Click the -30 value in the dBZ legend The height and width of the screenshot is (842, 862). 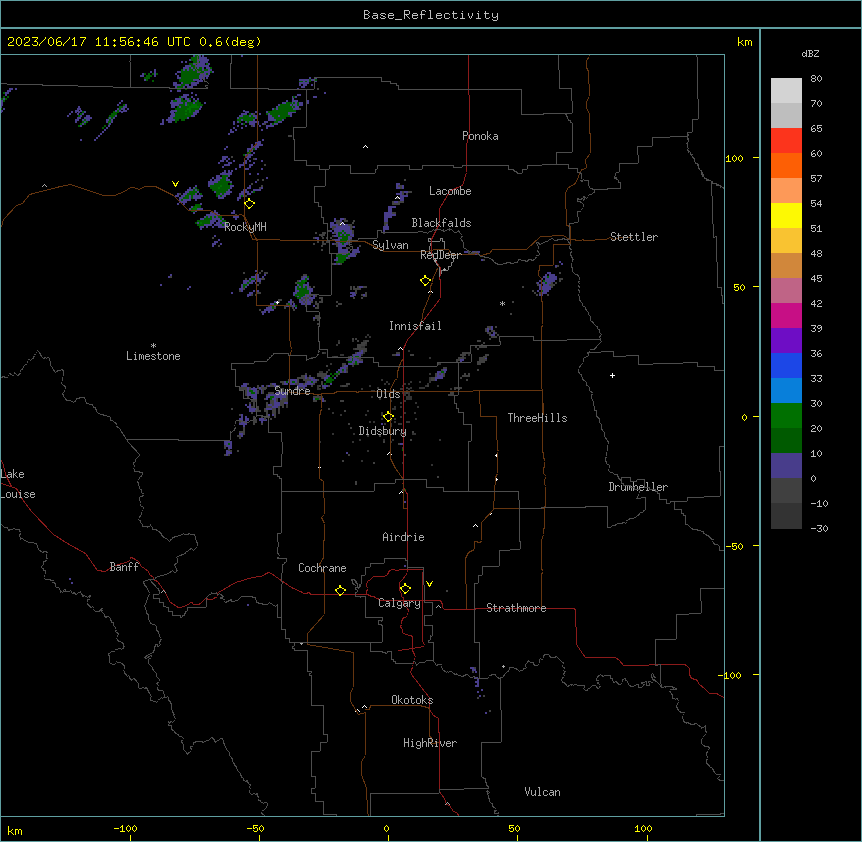pos(819,529)
